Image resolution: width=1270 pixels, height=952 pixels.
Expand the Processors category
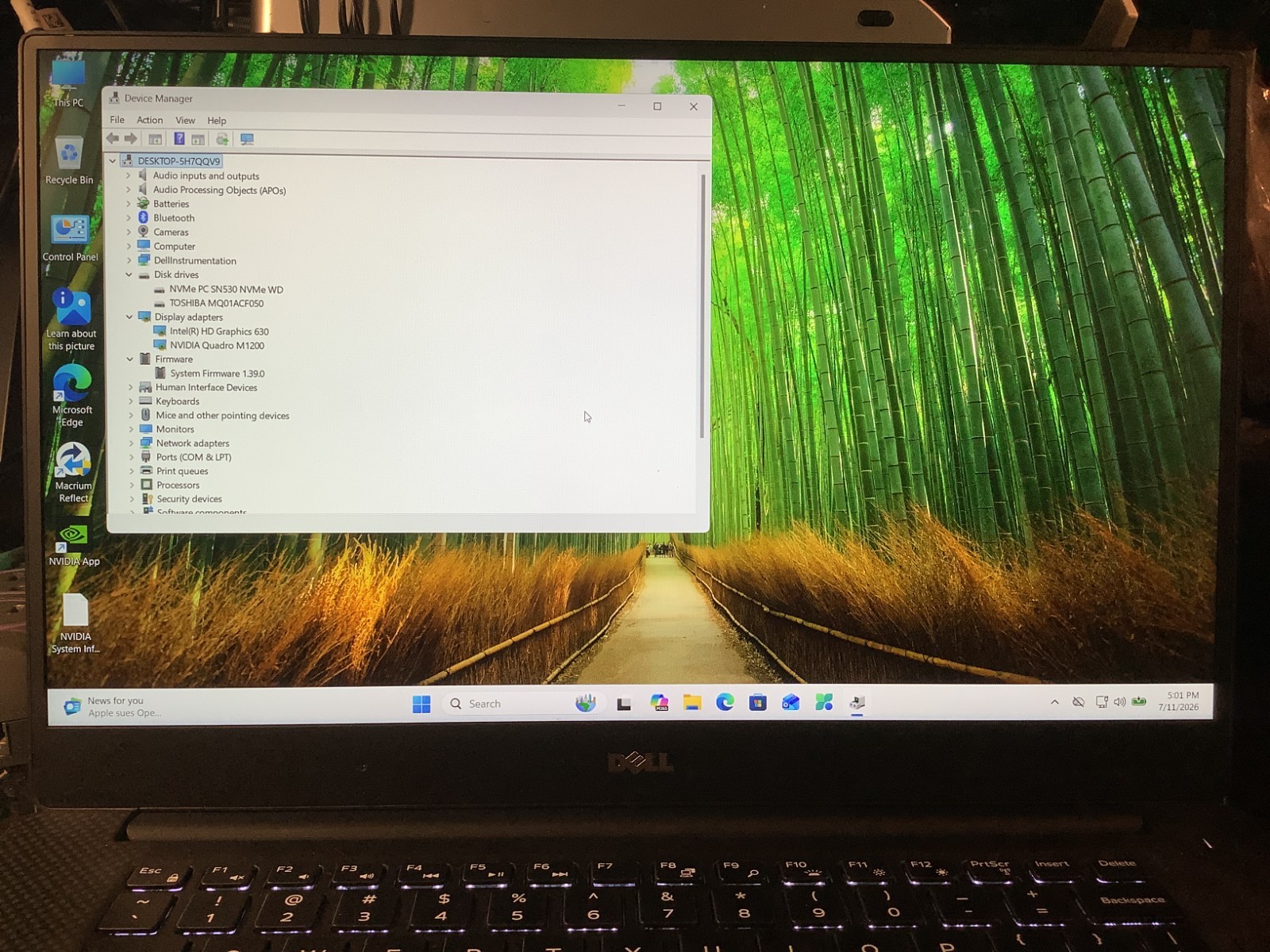[132, 486]
